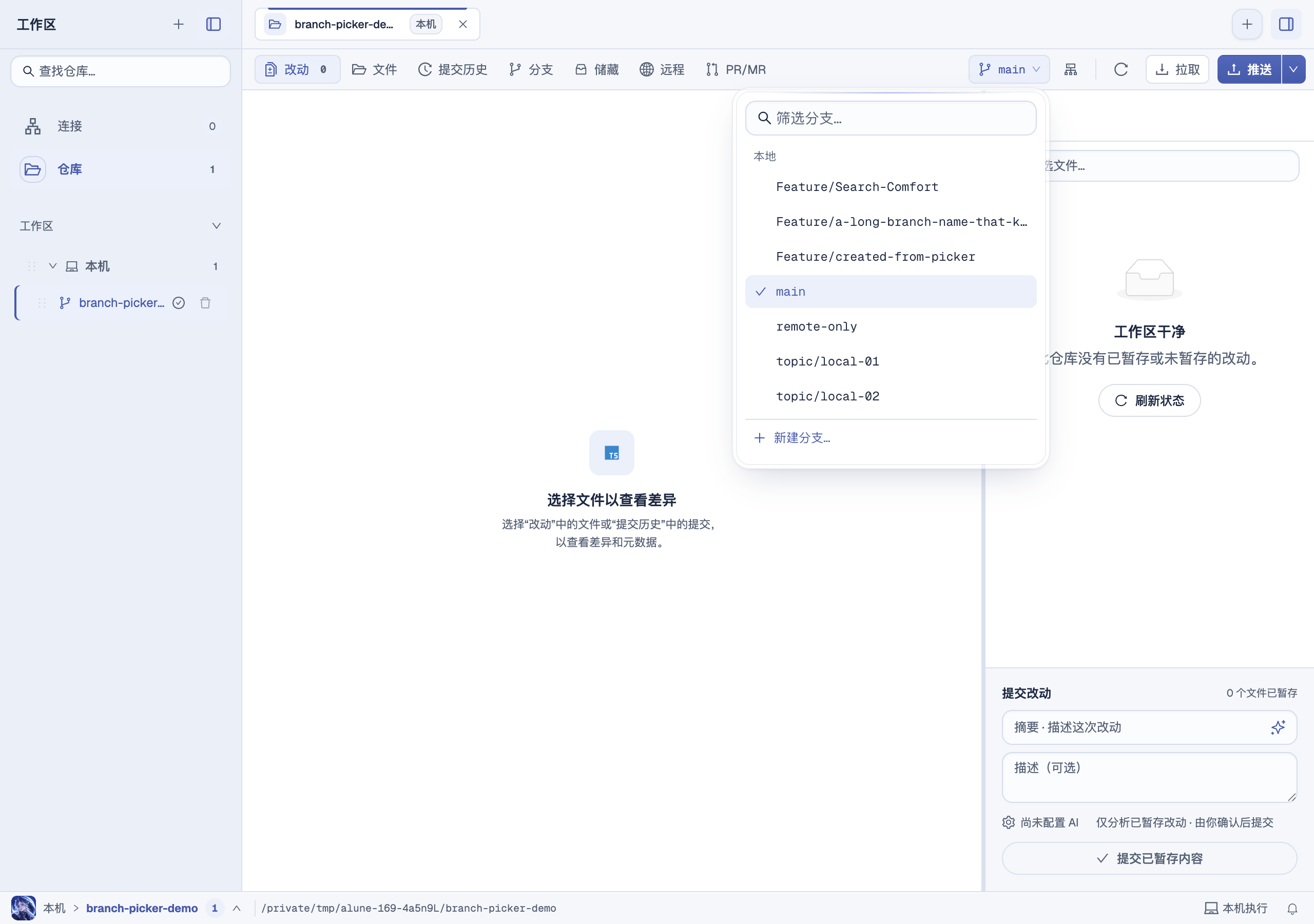1314x924 pixels.
Task: Toggle the left sidebar panel icon
Action: (214, 24)
